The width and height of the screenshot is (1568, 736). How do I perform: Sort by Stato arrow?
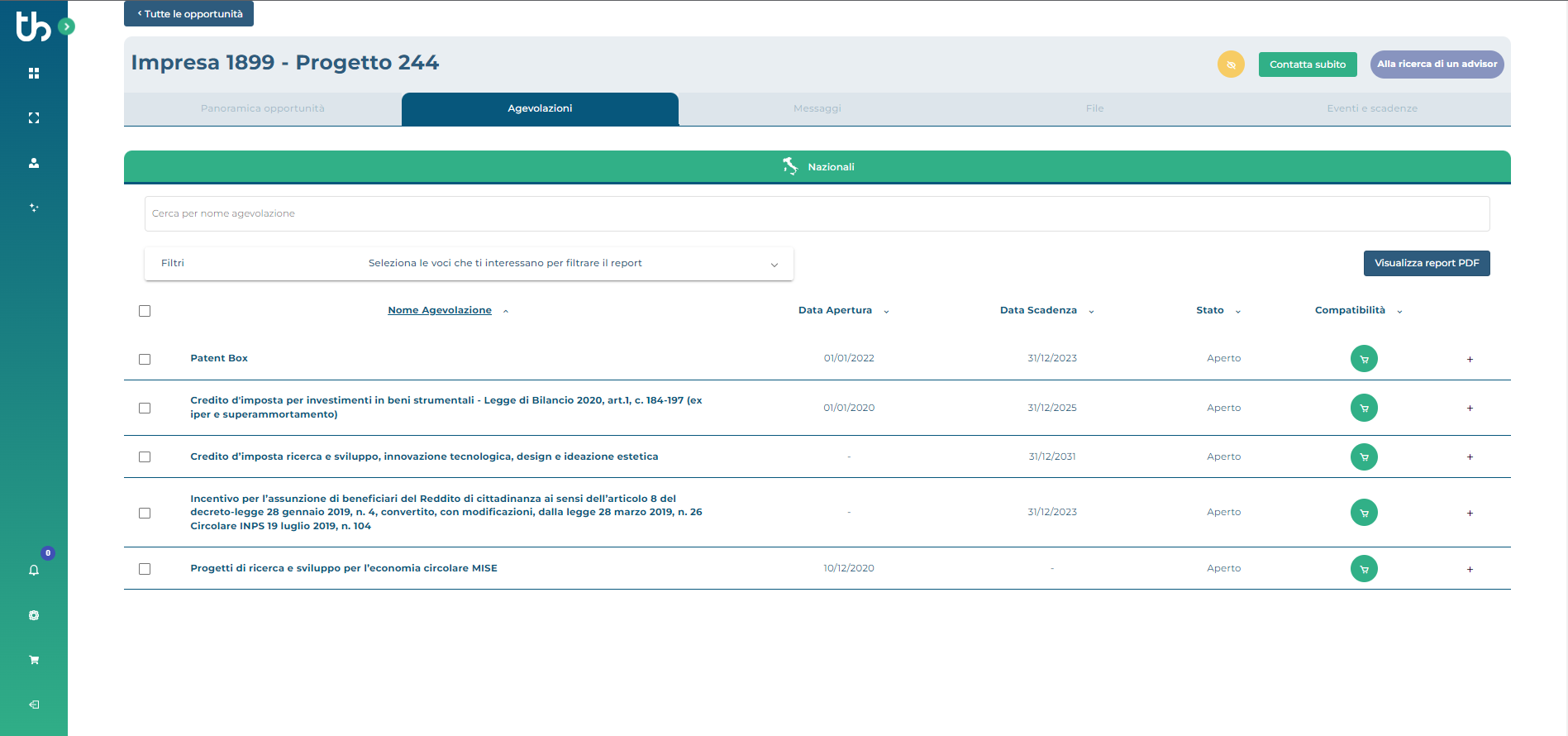[x=1237, y=312]
